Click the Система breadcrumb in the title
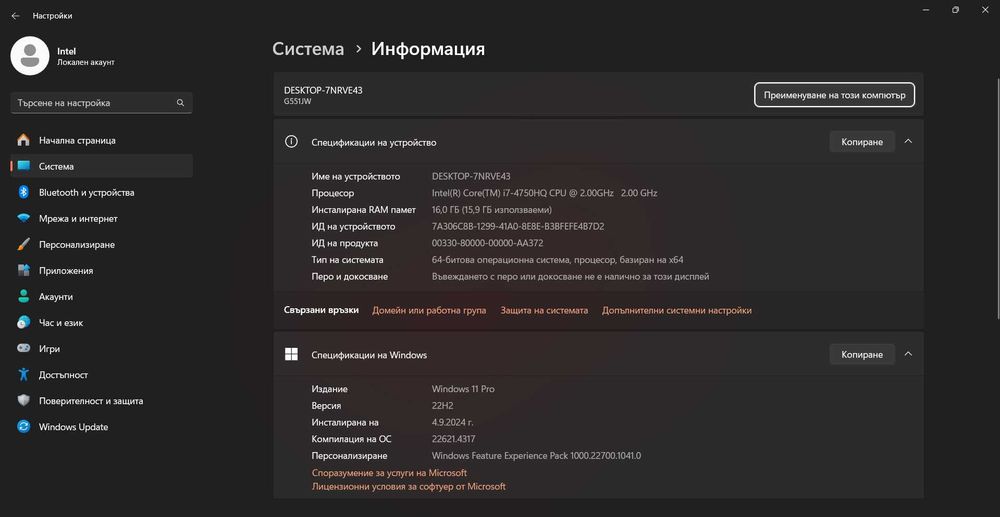 308,49
